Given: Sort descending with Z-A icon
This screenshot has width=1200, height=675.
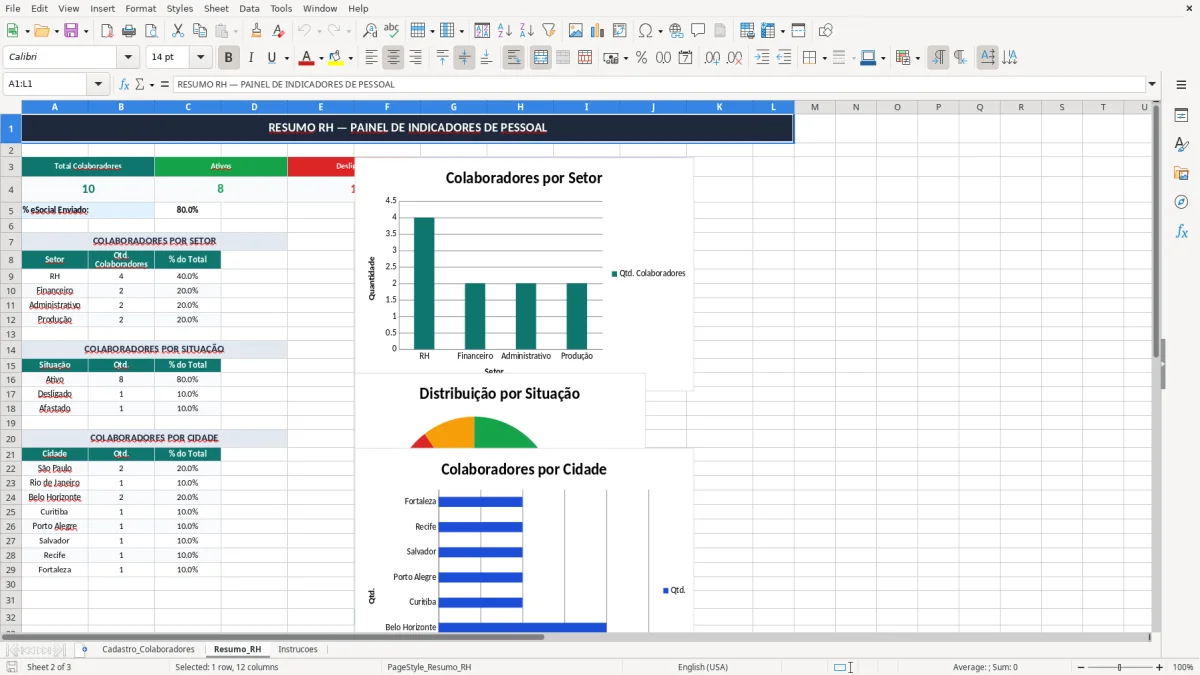Looking at the screenshot, I should click(526, 31).
